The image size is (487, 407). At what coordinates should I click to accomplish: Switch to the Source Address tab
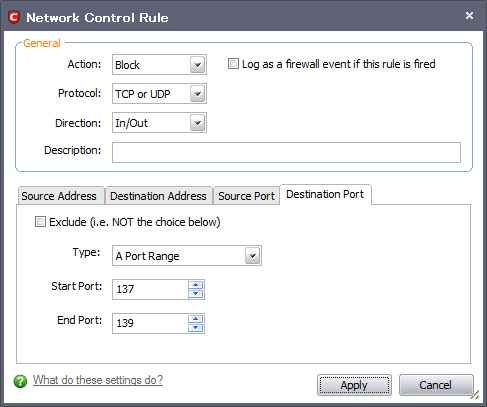pos(61,196)
